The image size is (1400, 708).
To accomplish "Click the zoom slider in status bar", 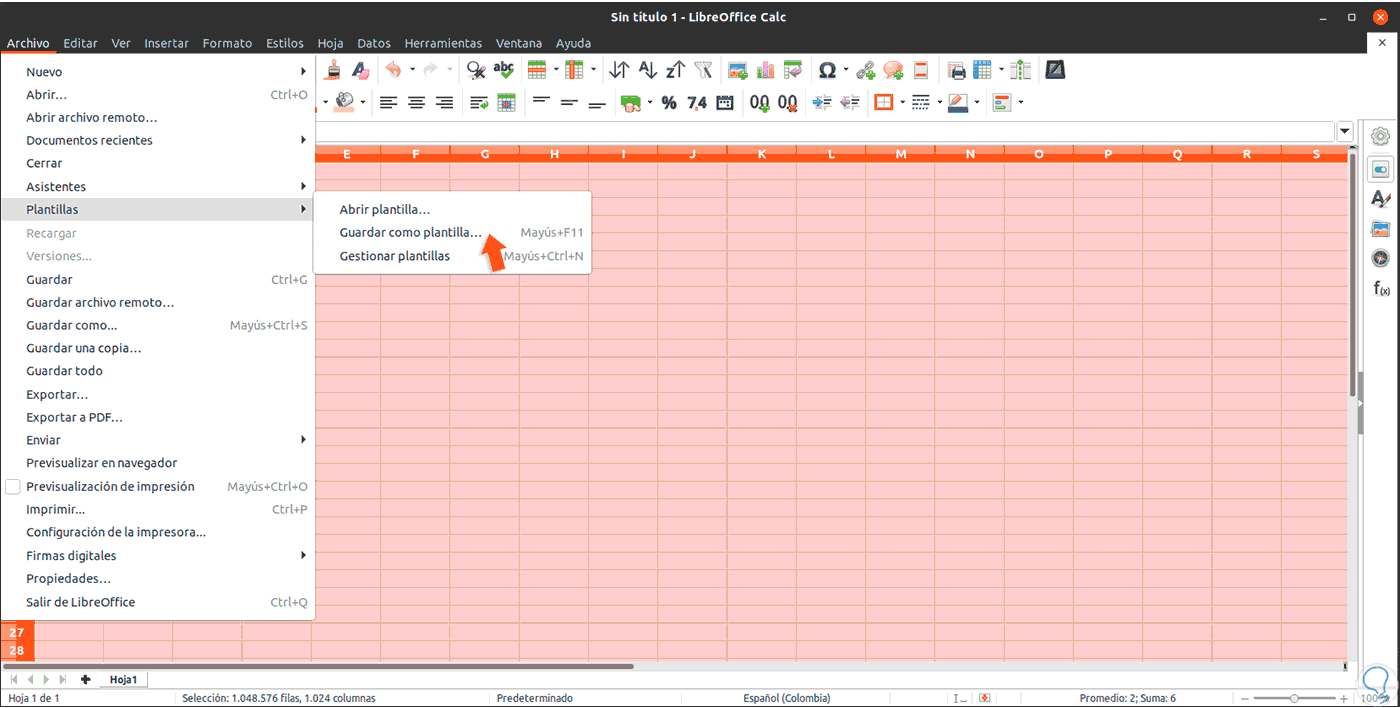I will click(1293, 698).
